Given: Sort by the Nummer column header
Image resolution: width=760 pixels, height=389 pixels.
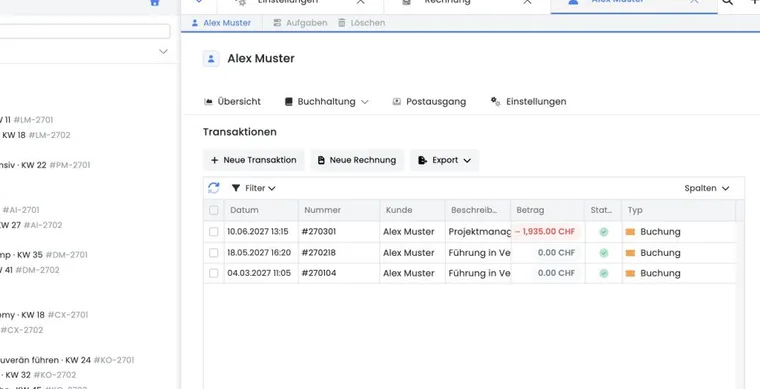Looking at the screenshot, I should click(339, 210).
